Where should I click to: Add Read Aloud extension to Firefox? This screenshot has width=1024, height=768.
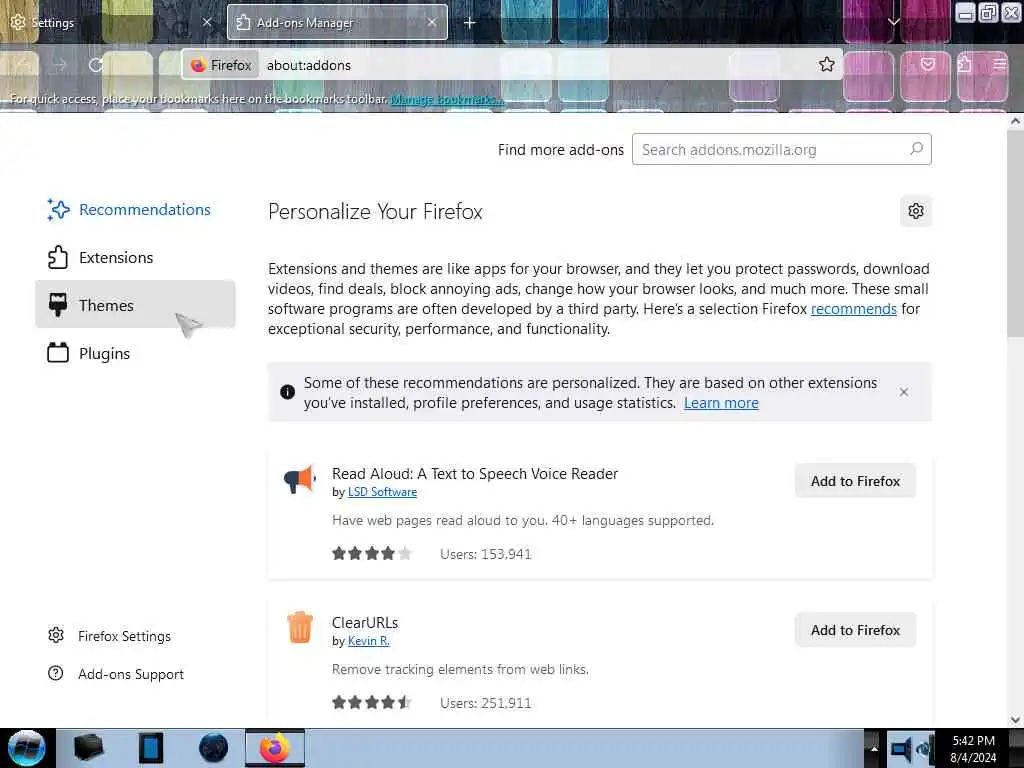(x=855, y=481)
